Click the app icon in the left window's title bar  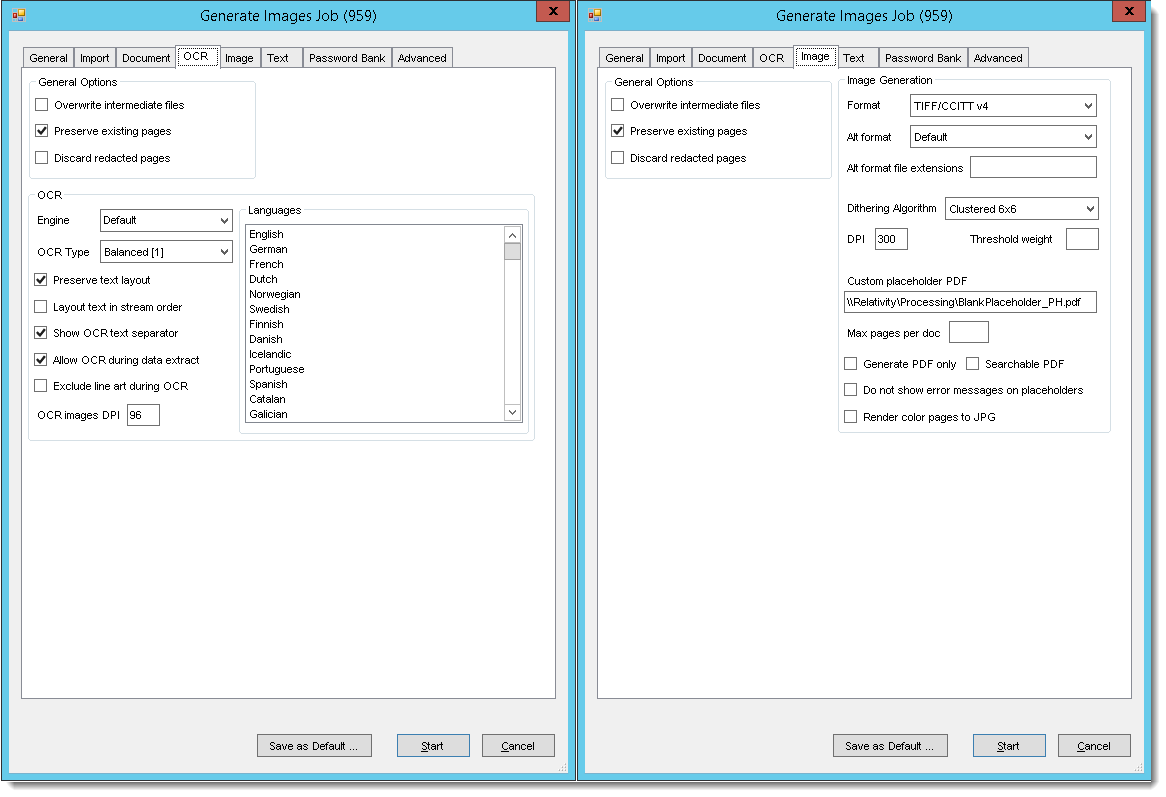tap(18, 15)
